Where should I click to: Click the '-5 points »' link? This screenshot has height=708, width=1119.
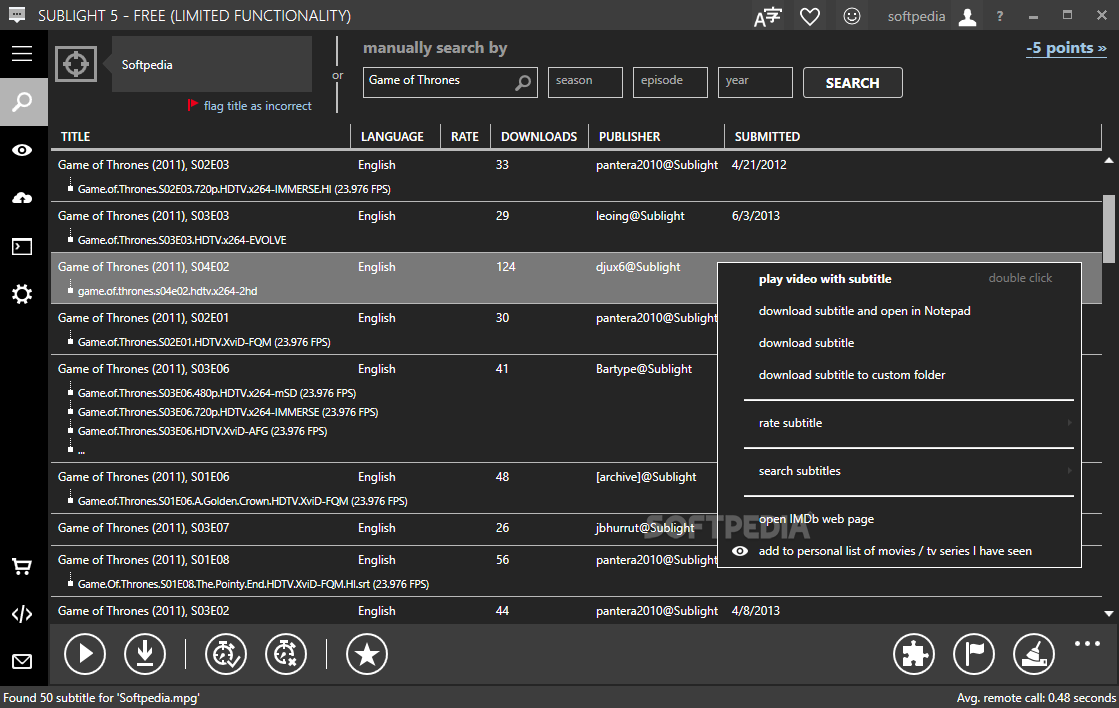[1066, 48]
